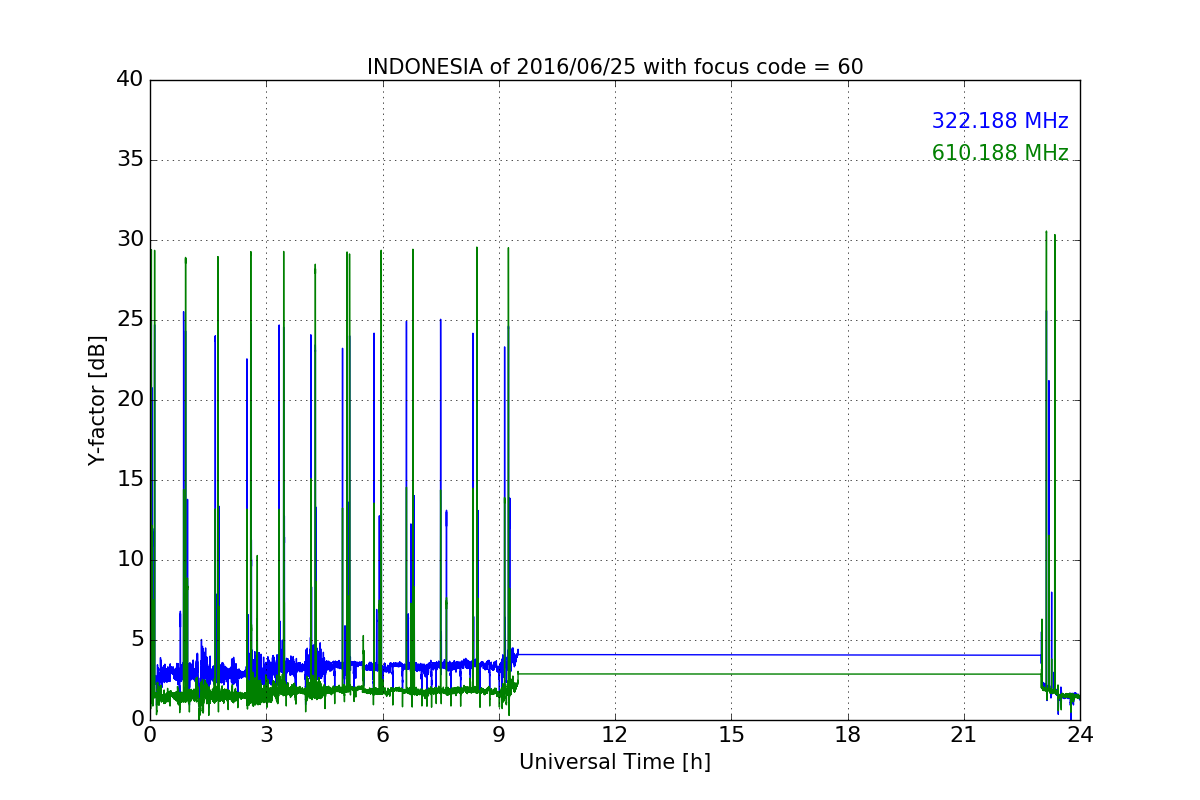Image resolution: width=1200 pixels, height=800 pixels.
Task: Click y-axis tick label 25
Action: pos(130,320)
